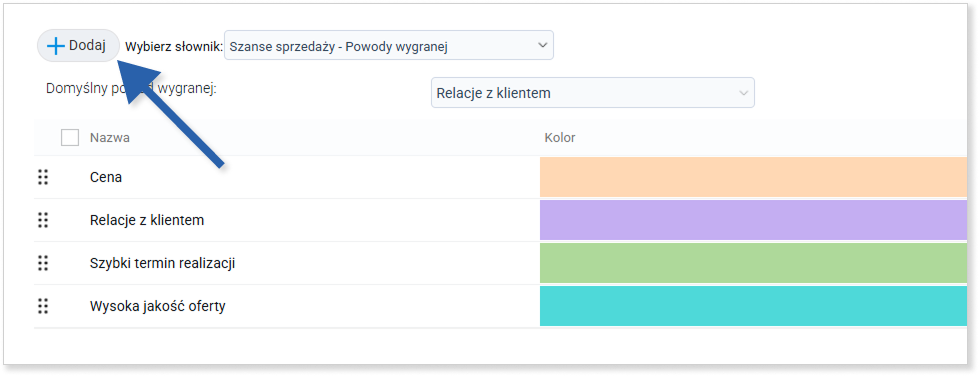Select the turquoise Wysoka jakość oferty swatch
The image size is (979, 376).
(x=753, y=306)
